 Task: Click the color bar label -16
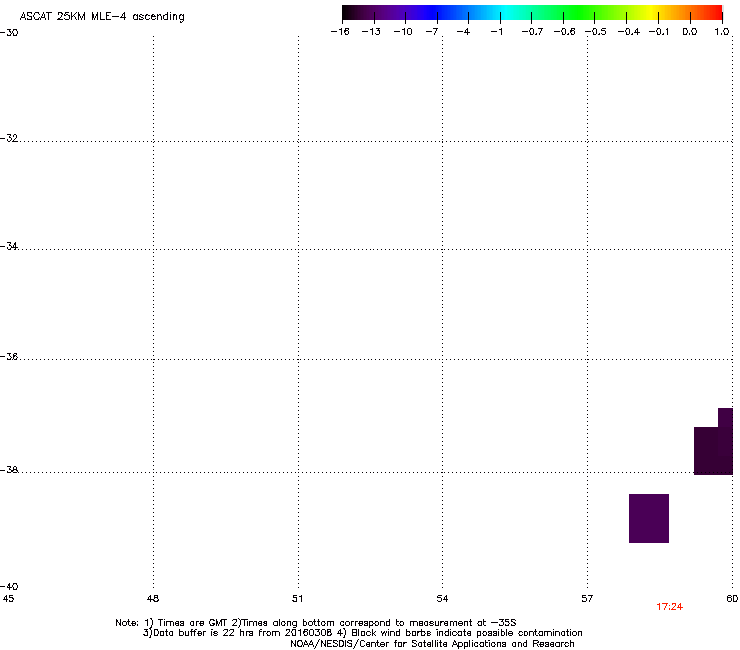(340, 32)
